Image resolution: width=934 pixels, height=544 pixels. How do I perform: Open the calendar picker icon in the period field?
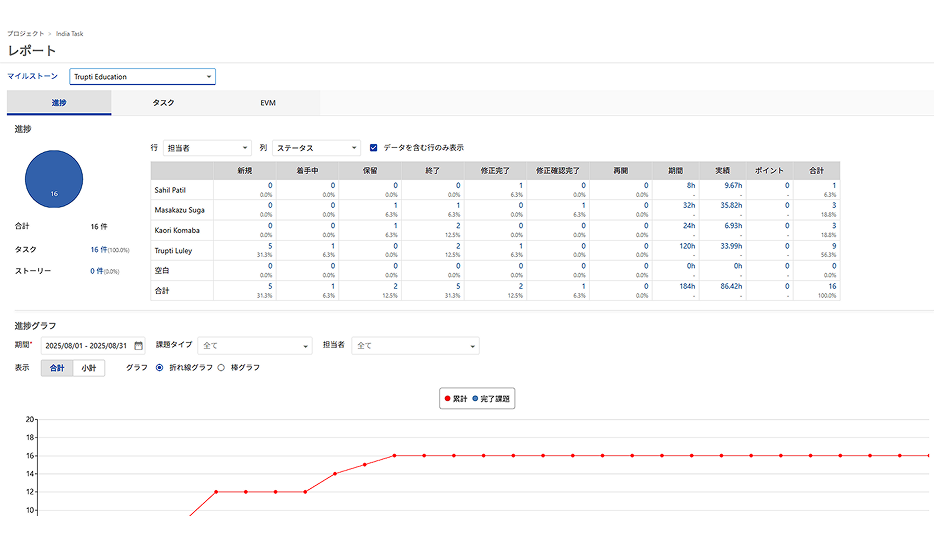(139, 346)
